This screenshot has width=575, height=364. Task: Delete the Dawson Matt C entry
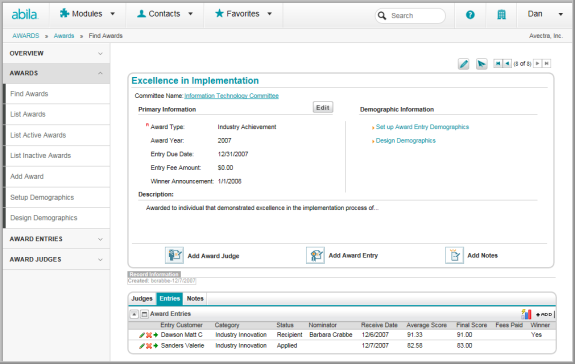pos(149,335)
